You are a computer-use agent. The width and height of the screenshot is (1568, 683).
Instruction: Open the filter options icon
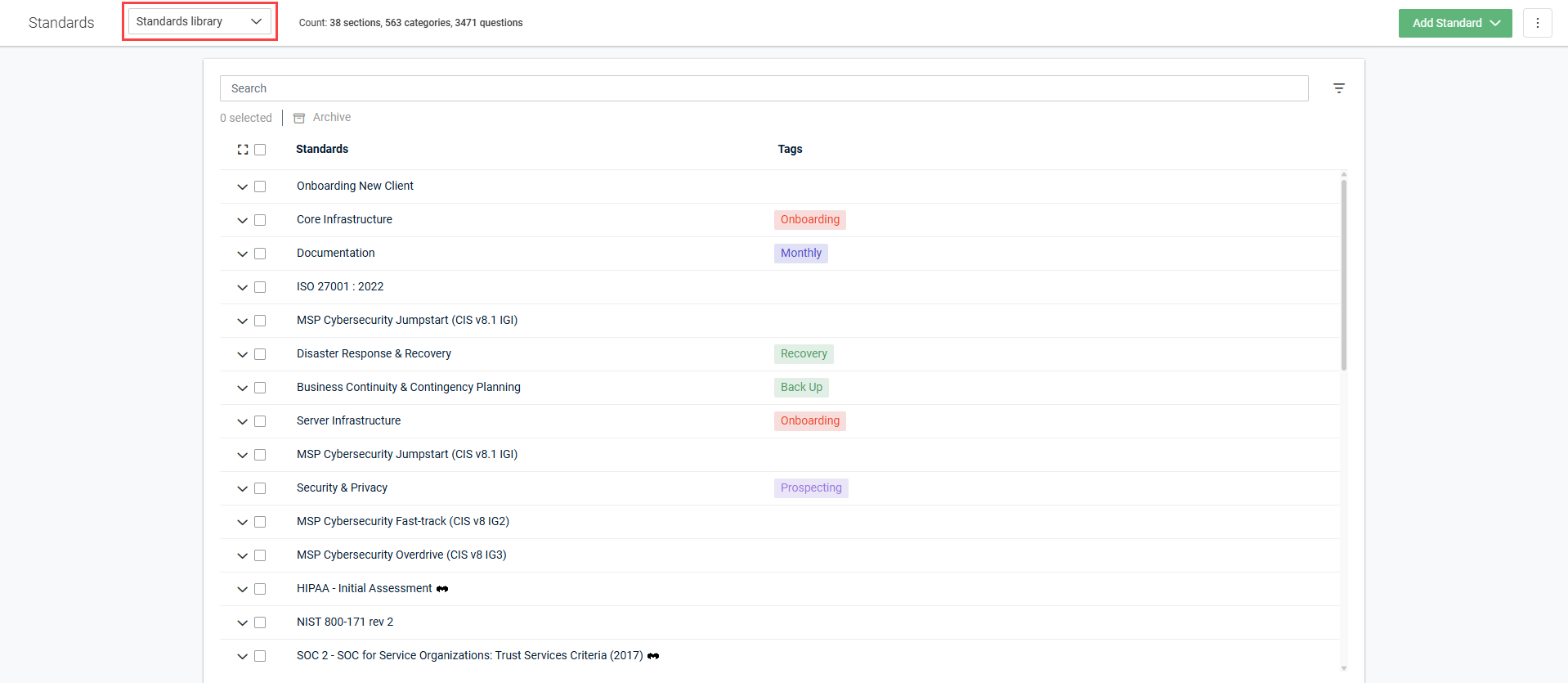1338,88
